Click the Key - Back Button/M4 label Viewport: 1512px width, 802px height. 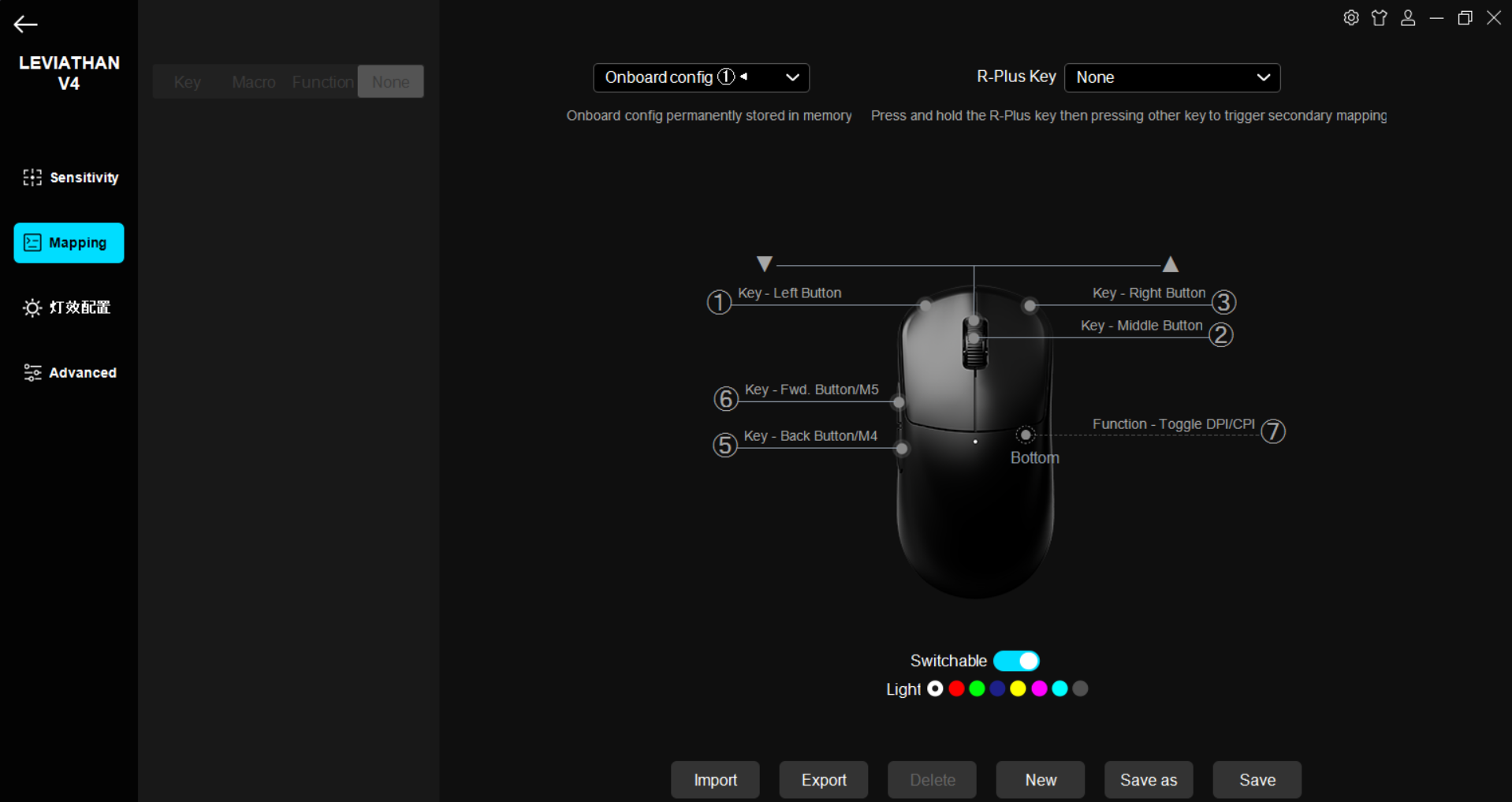pyautogui.click(x=811, y=436)
